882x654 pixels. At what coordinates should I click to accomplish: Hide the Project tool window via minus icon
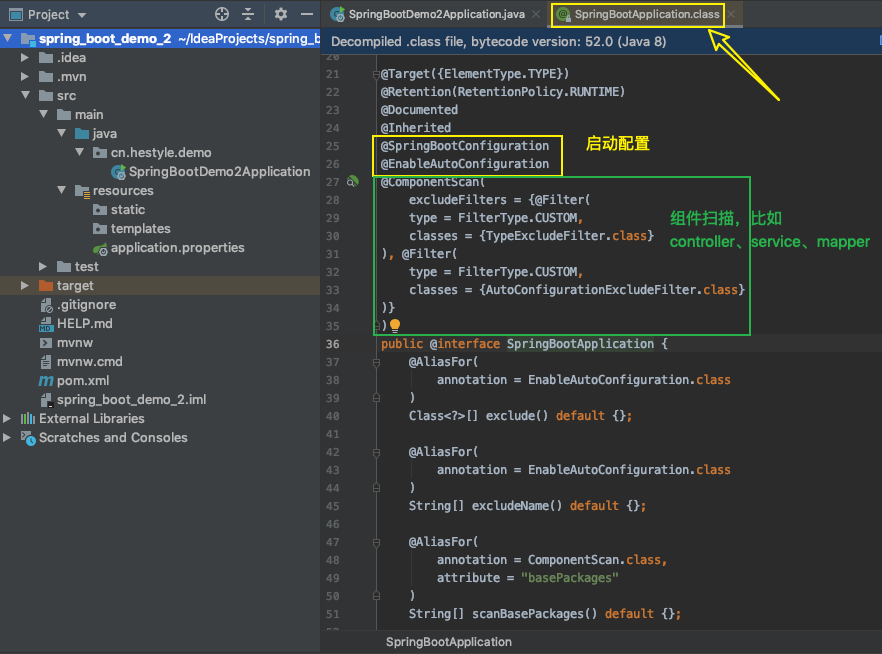pyautogui.click(x=306, y=15)
